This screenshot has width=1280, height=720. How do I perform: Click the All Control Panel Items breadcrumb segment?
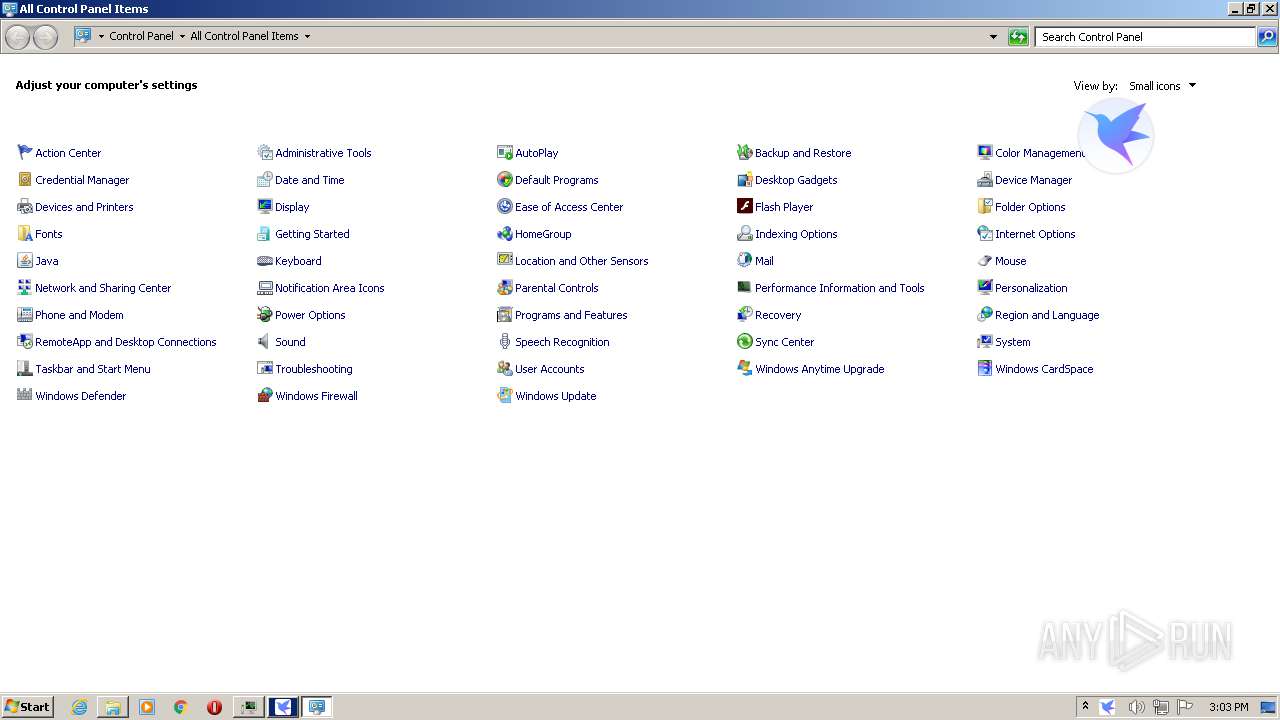244,36
